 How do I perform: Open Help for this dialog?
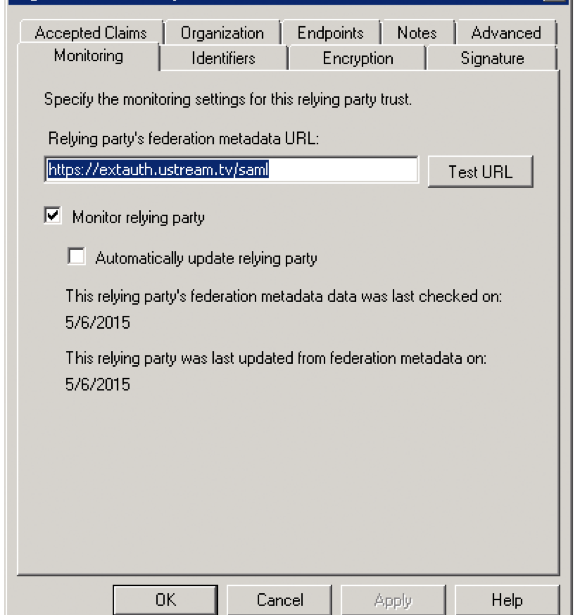tap(507, 600)
